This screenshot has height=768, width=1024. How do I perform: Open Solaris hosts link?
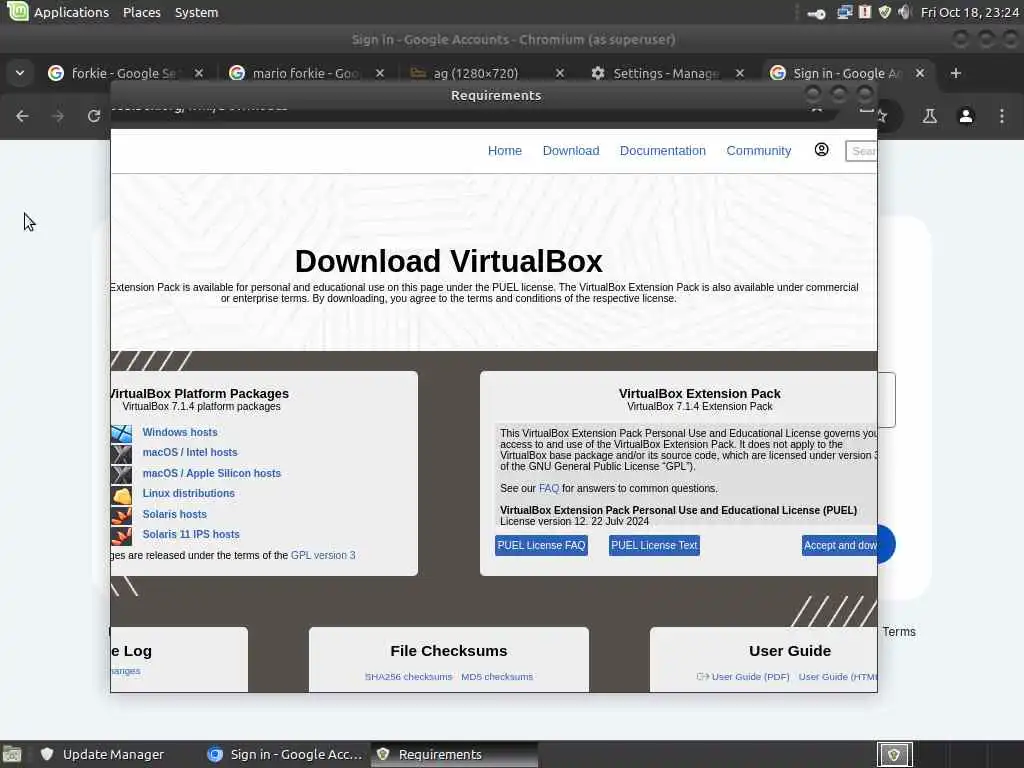[174, 515]
